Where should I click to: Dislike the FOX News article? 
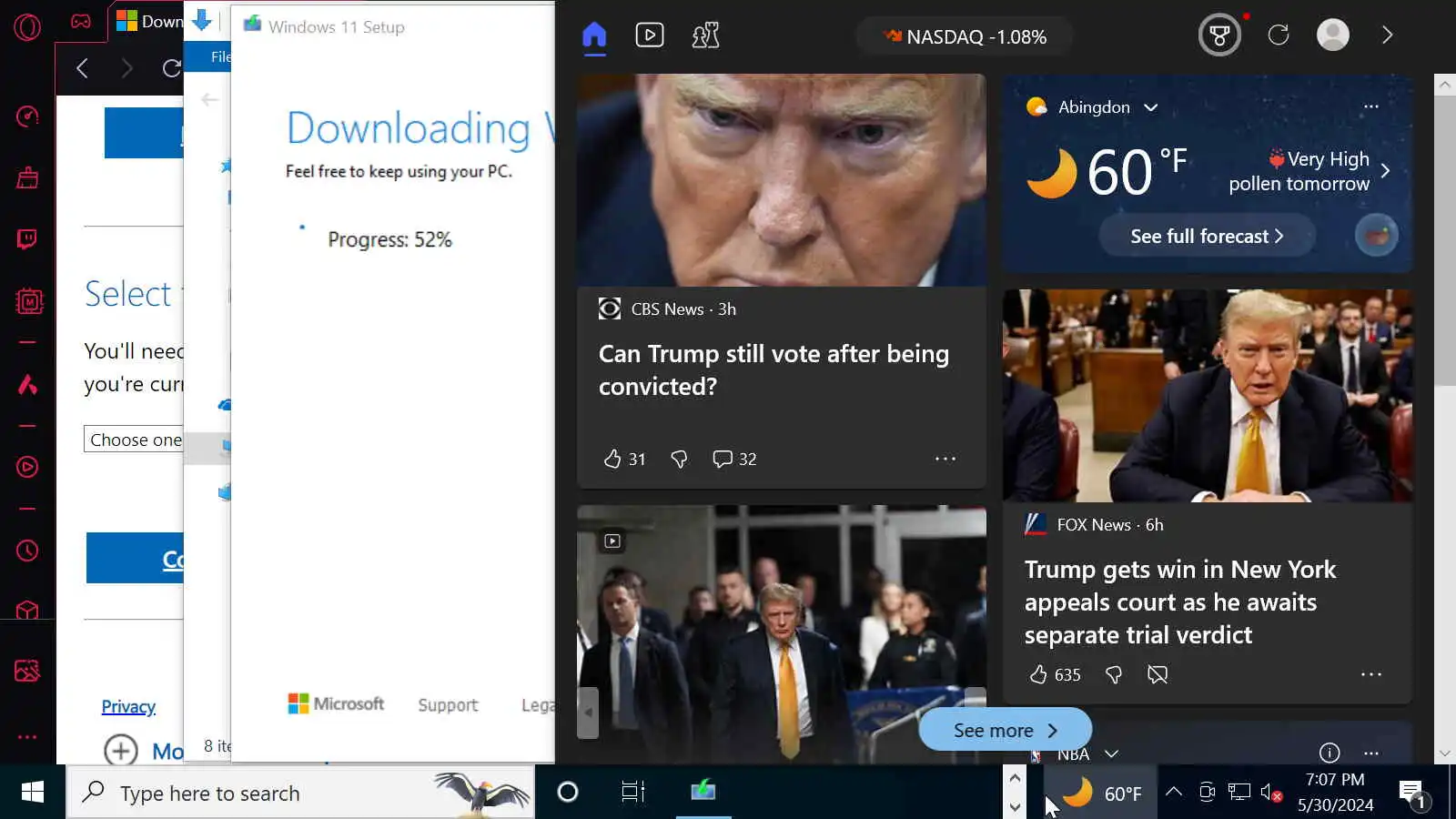coord(1113,674)
